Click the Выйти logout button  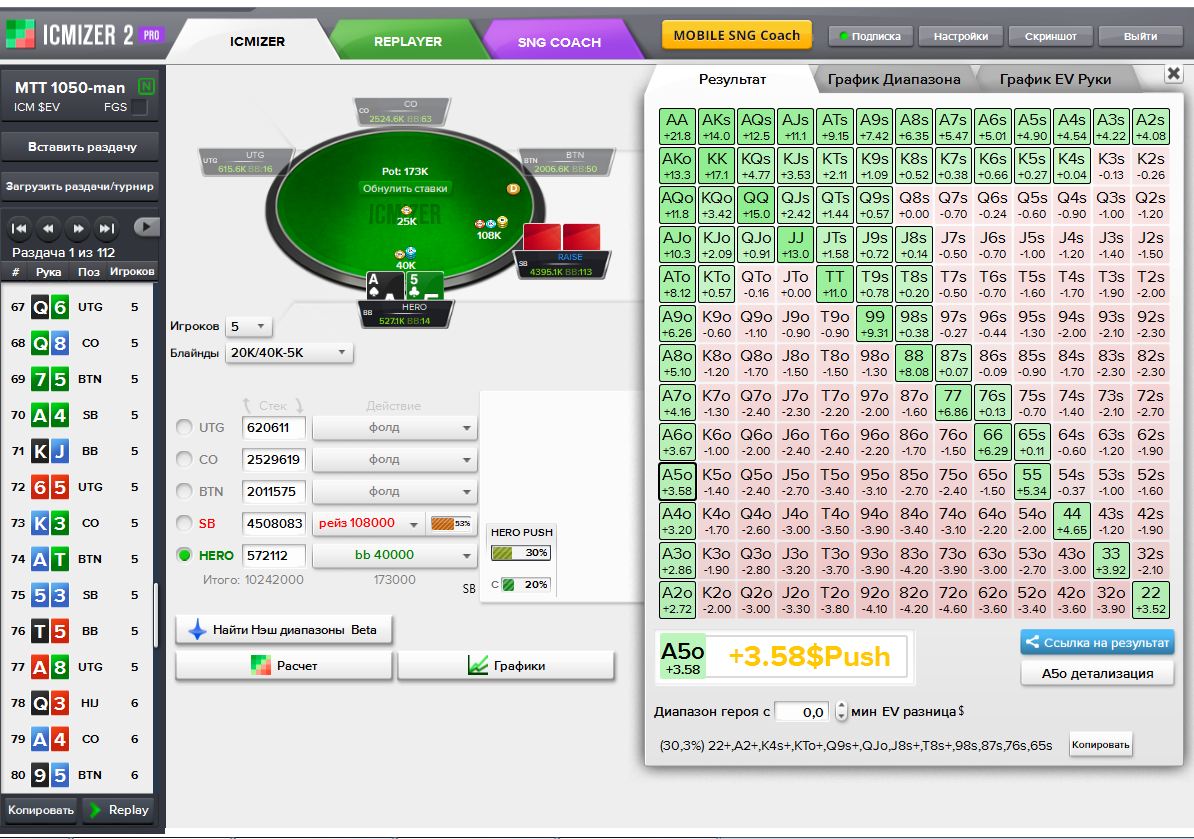coord(1140,36)
